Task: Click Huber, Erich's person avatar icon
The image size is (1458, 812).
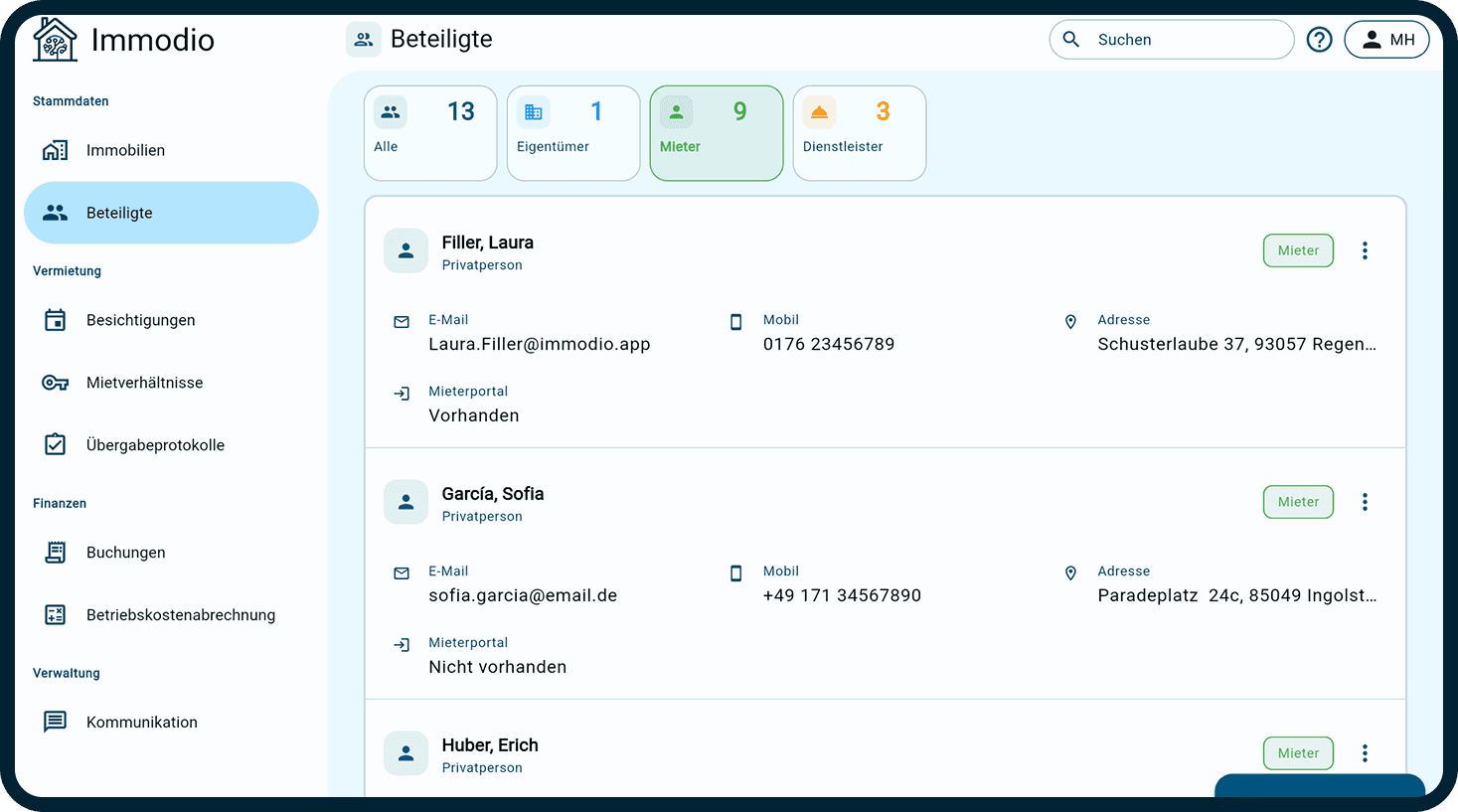Action: (x=405, y=754)
